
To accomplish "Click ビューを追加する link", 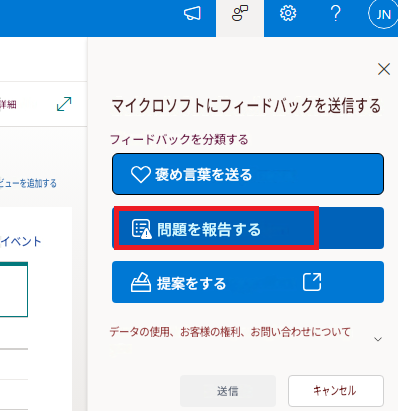I will pyautogui.click(x=28, y=183).
